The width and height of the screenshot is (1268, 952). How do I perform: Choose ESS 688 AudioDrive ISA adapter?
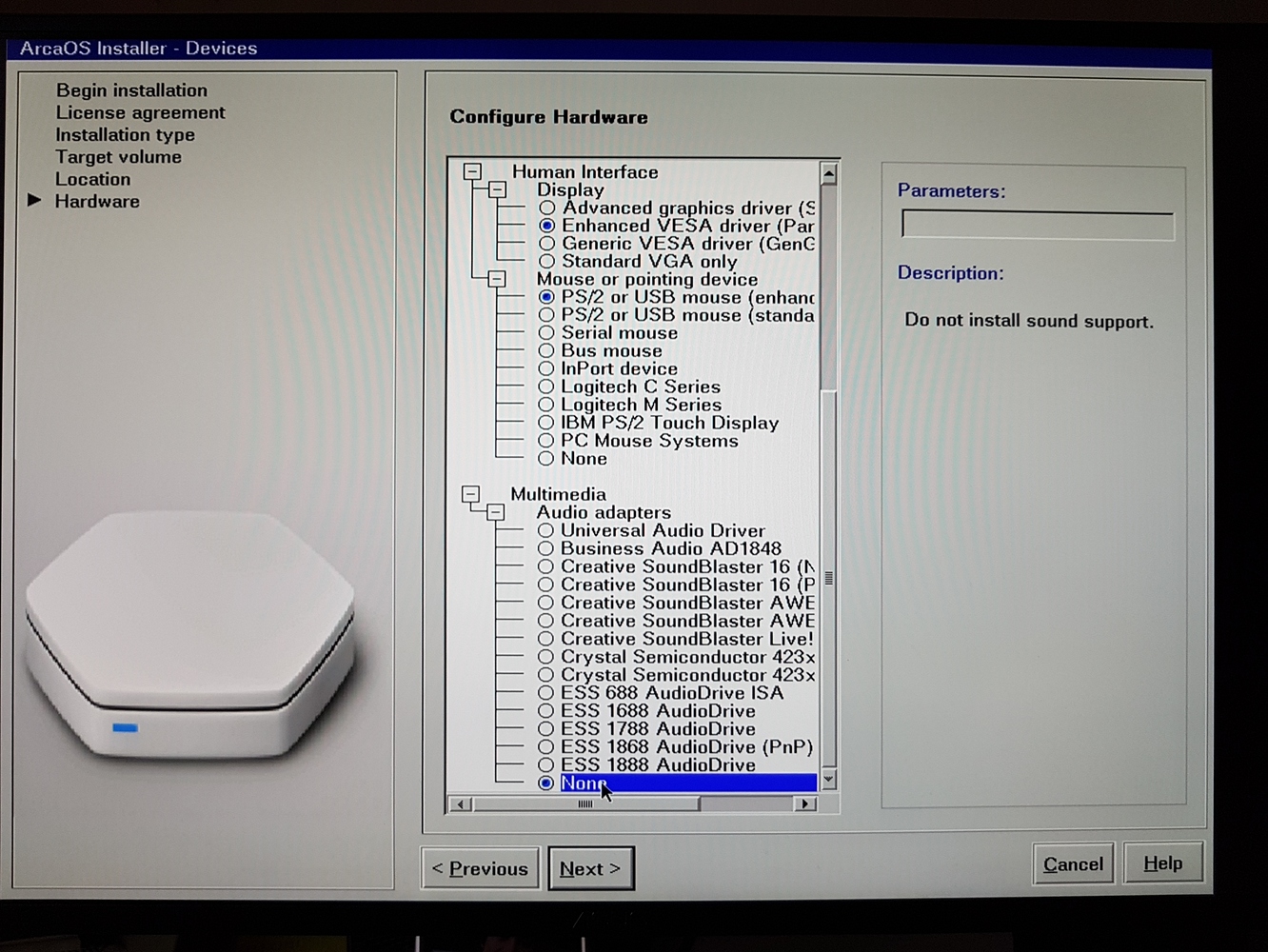point(545,693)
